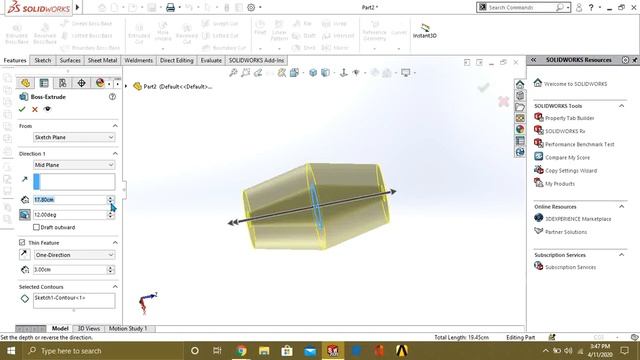
Task: Open the DisplayManager color ball tab
Action: pos(100,83)
